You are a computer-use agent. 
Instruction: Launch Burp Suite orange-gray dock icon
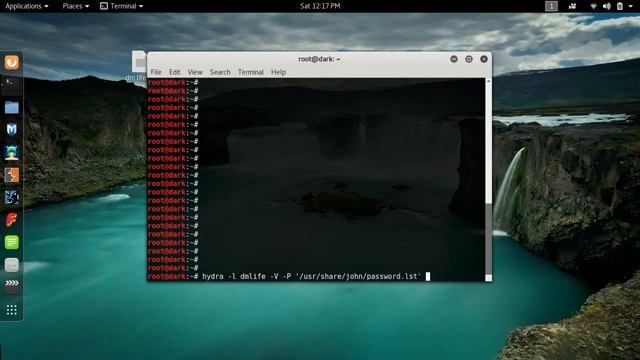point(11,175)
